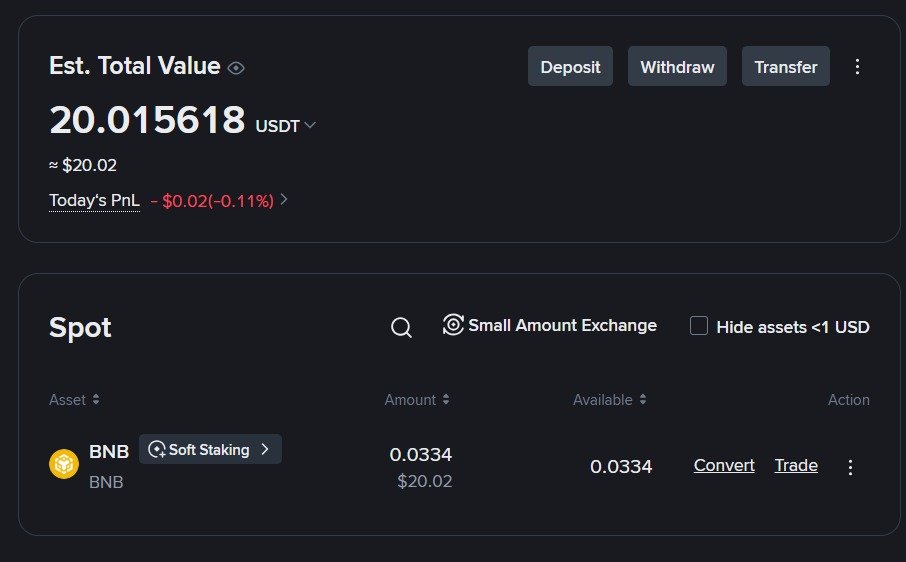Click the ≈ $20.02 estimate text
This screenshot has height=562, width=906.
pyautogui.click(x=83, y=166)
